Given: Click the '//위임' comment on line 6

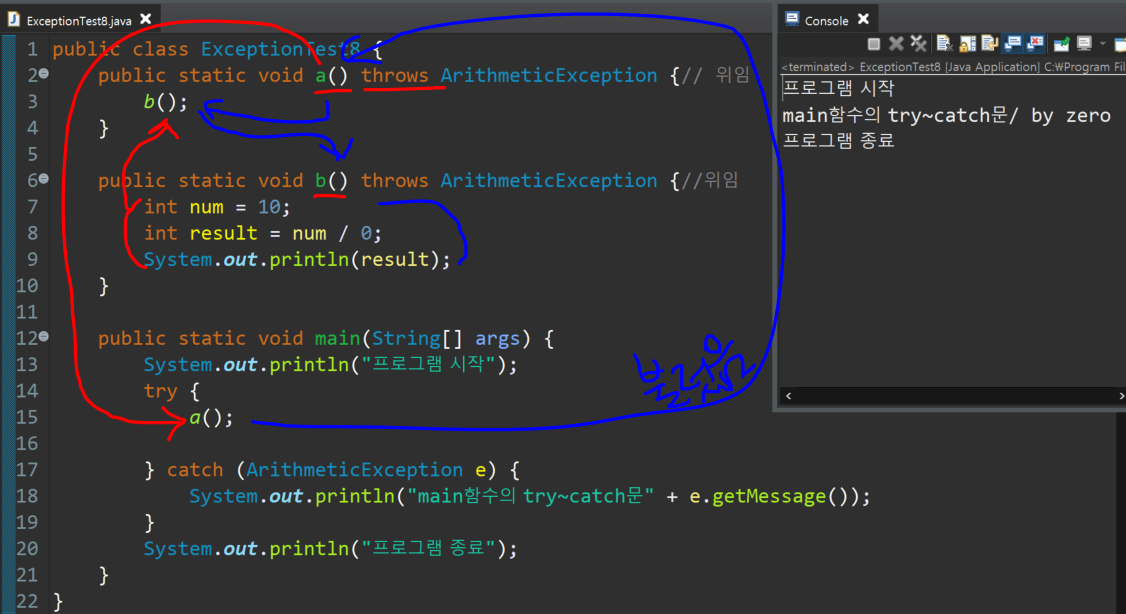Looking at the screenshot, I should (710, 180).
